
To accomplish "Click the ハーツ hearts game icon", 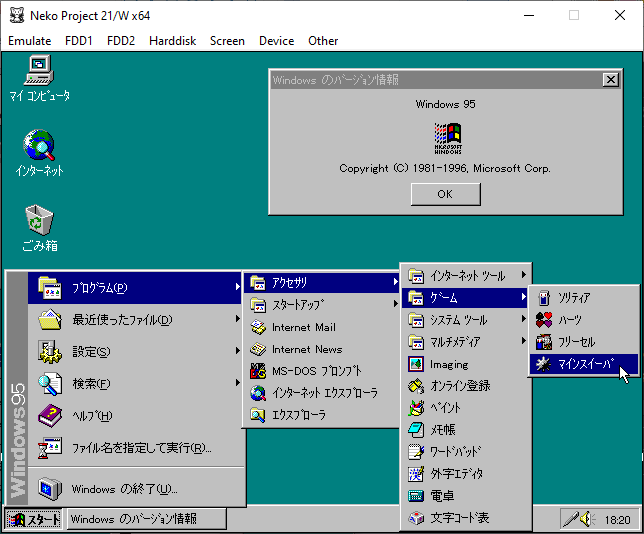I will [x=544, y=320].
